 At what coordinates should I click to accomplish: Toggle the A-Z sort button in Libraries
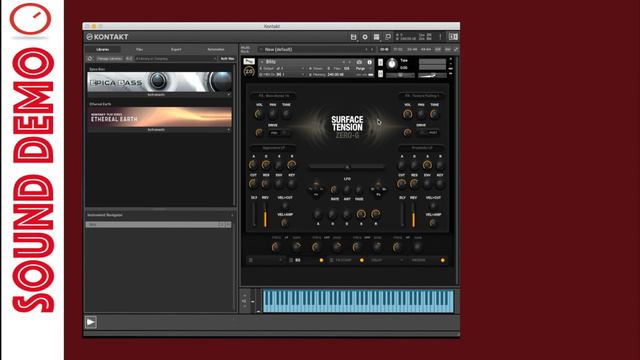coord(129,59)
